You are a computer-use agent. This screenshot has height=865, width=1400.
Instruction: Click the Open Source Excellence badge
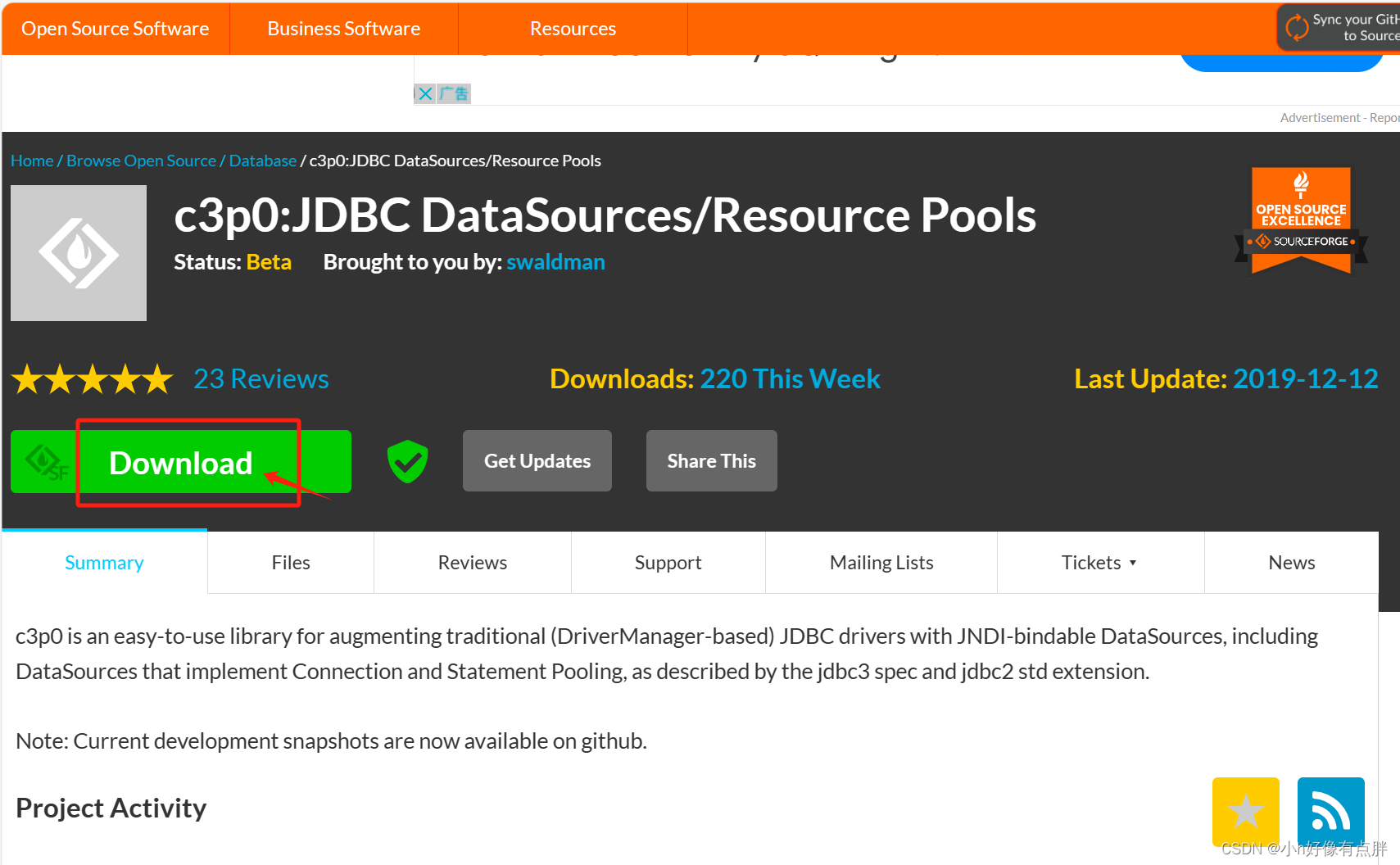1301,221
